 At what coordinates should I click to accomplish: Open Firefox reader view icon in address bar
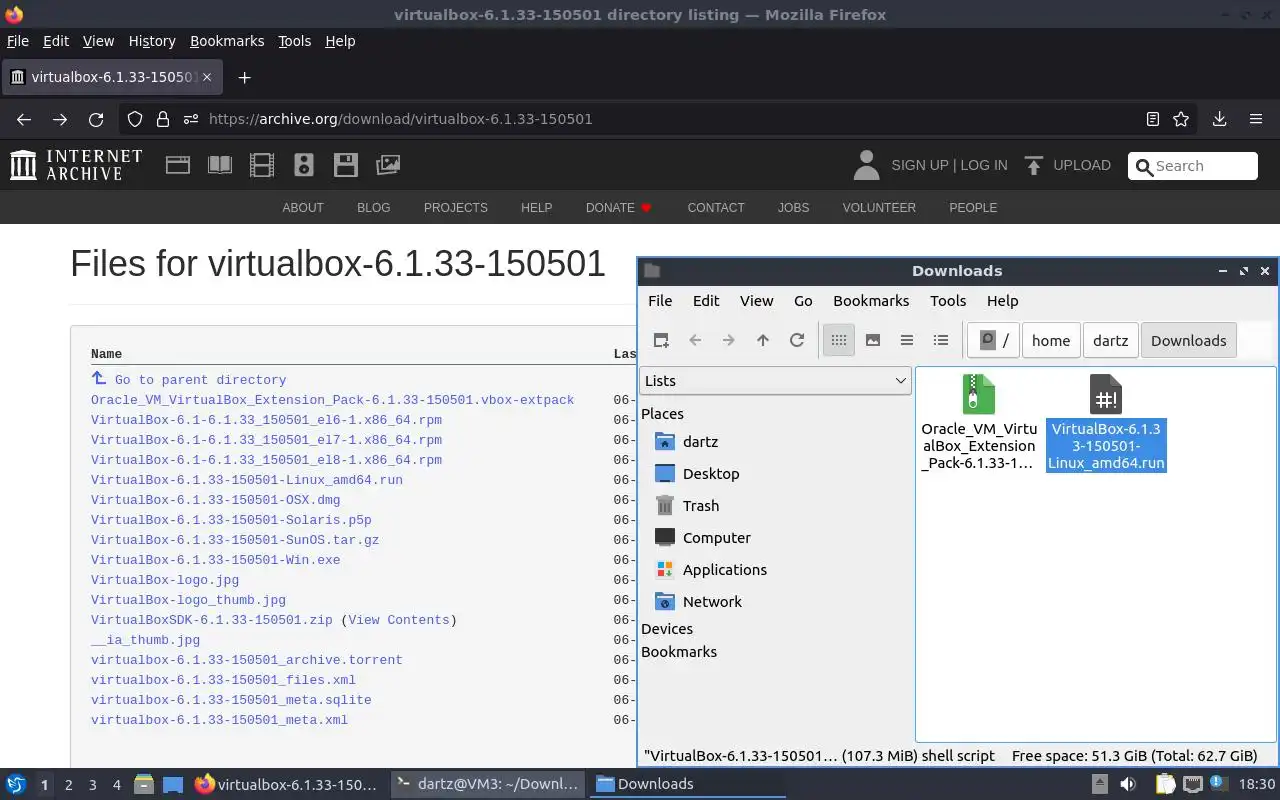(1153, 119)
